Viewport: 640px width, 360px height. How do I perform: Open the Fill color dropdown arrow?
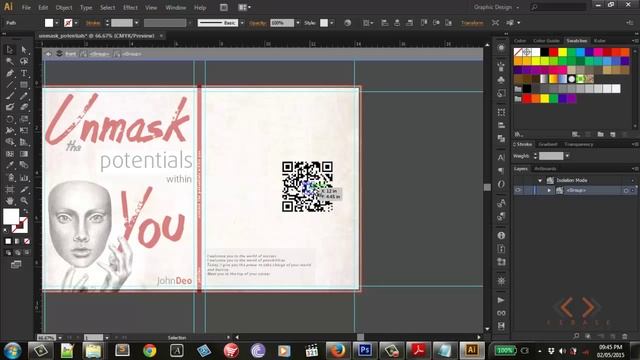coord(57,23)
